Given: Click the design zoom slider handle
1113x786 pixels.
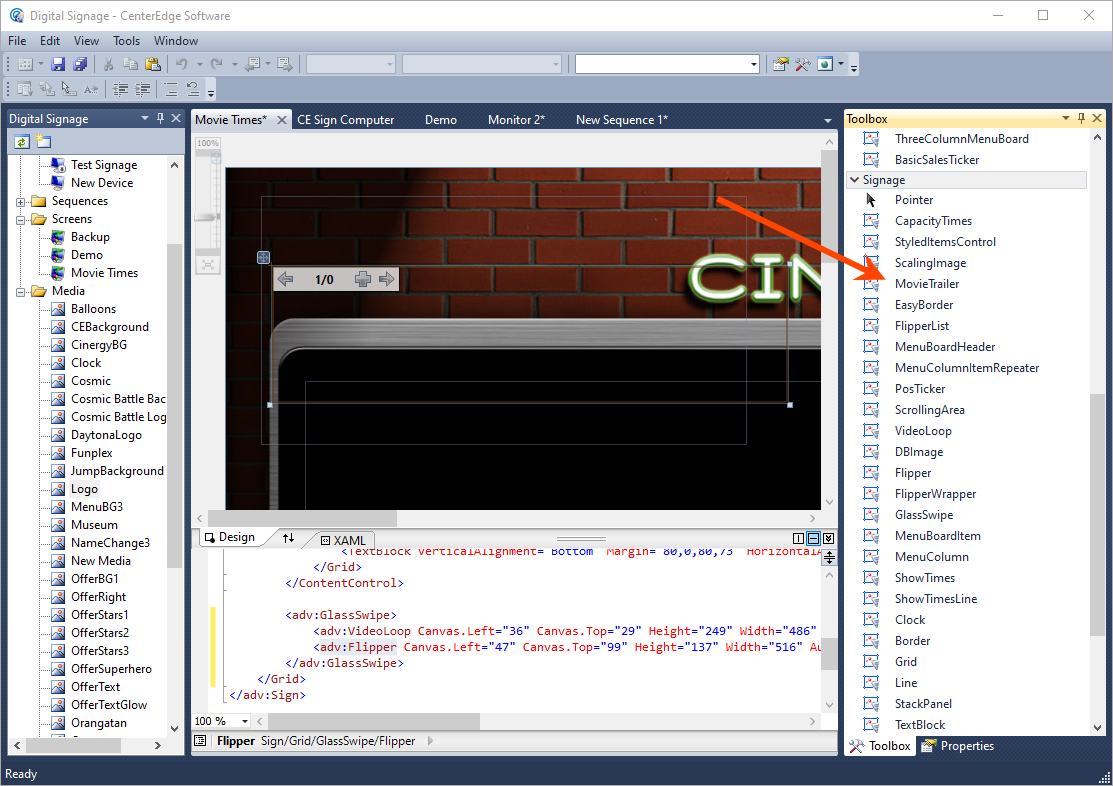Looking at the screenshot, I should pos(206,216).
